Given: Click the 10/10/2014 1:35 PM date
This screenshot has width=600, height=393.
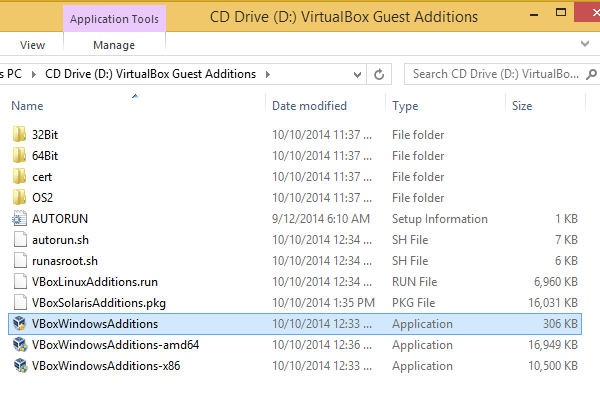Looking at the screenshot, I should click(323, 303).
